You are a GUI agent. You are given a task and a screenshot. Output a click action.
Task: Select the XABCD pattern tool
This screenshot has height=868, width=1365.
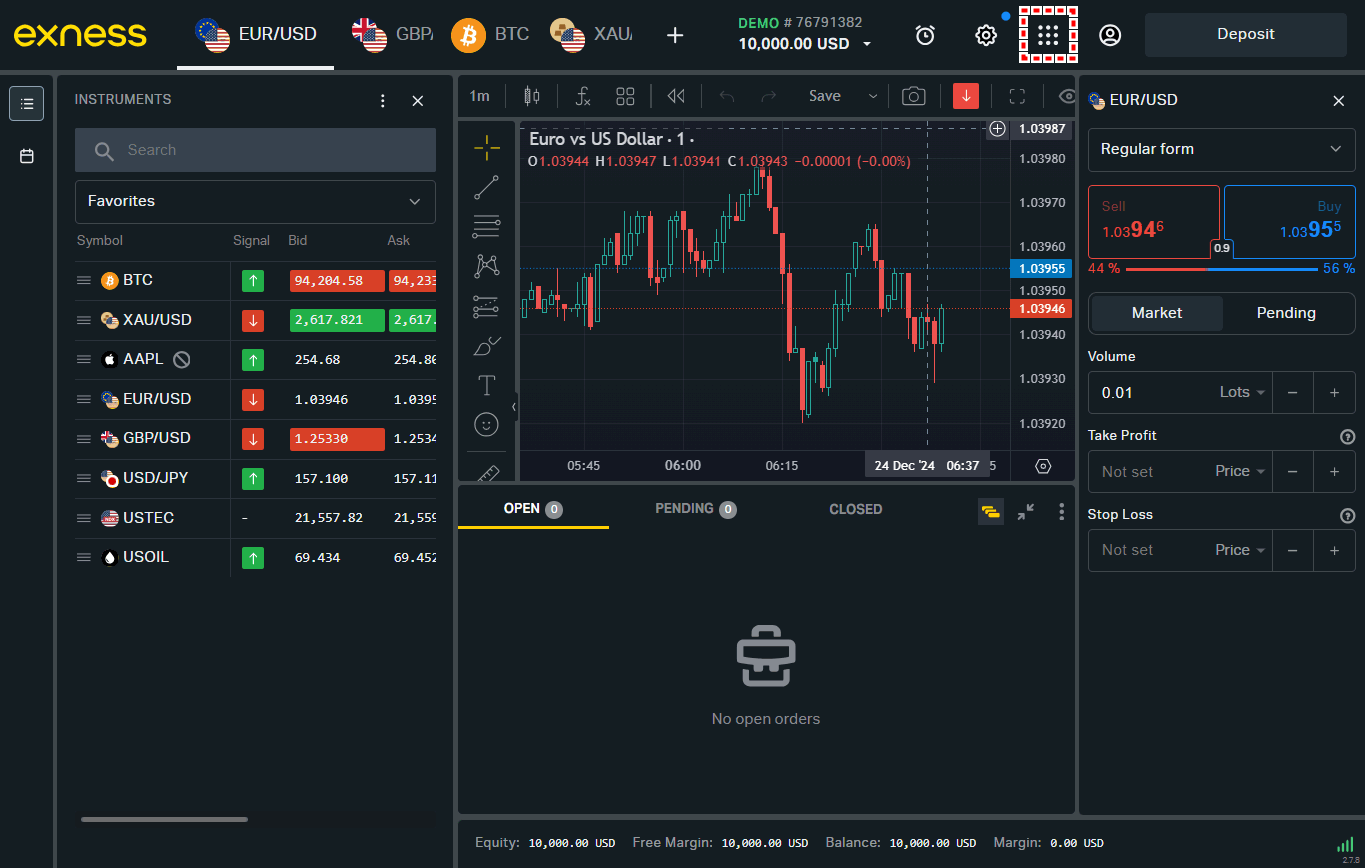[487, 266]
